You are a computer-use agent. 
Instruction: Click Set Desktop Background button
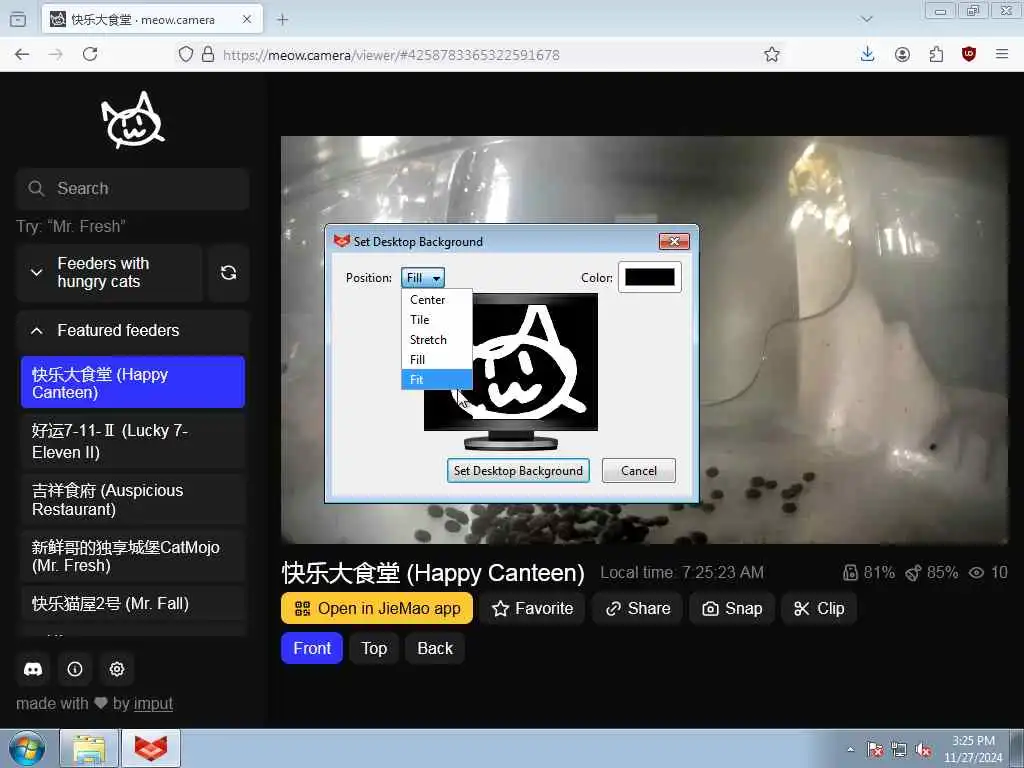pos(518,471)
